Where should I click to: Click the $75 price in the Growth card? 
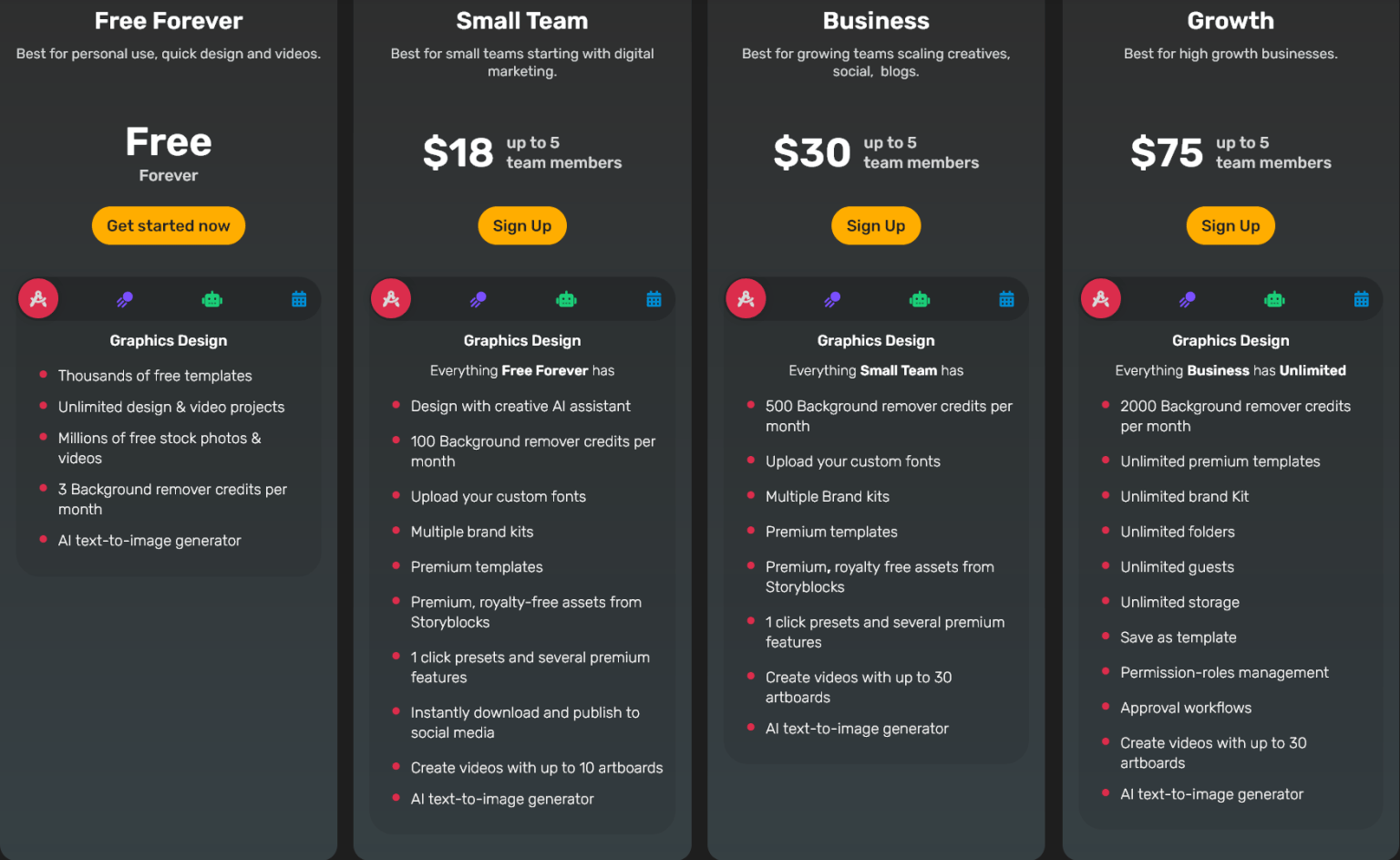1167,152
